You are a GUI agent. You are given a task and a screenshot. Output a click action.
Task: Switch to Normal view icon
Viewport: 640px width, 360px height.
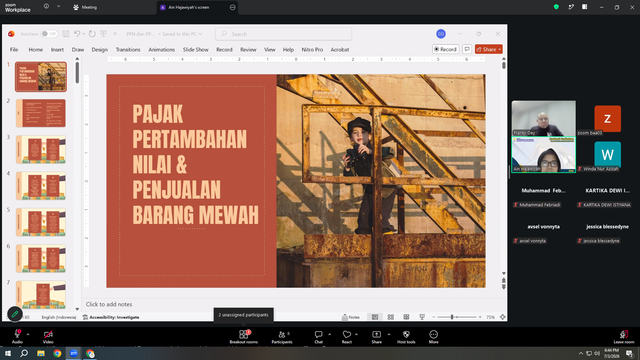point(375,317)
